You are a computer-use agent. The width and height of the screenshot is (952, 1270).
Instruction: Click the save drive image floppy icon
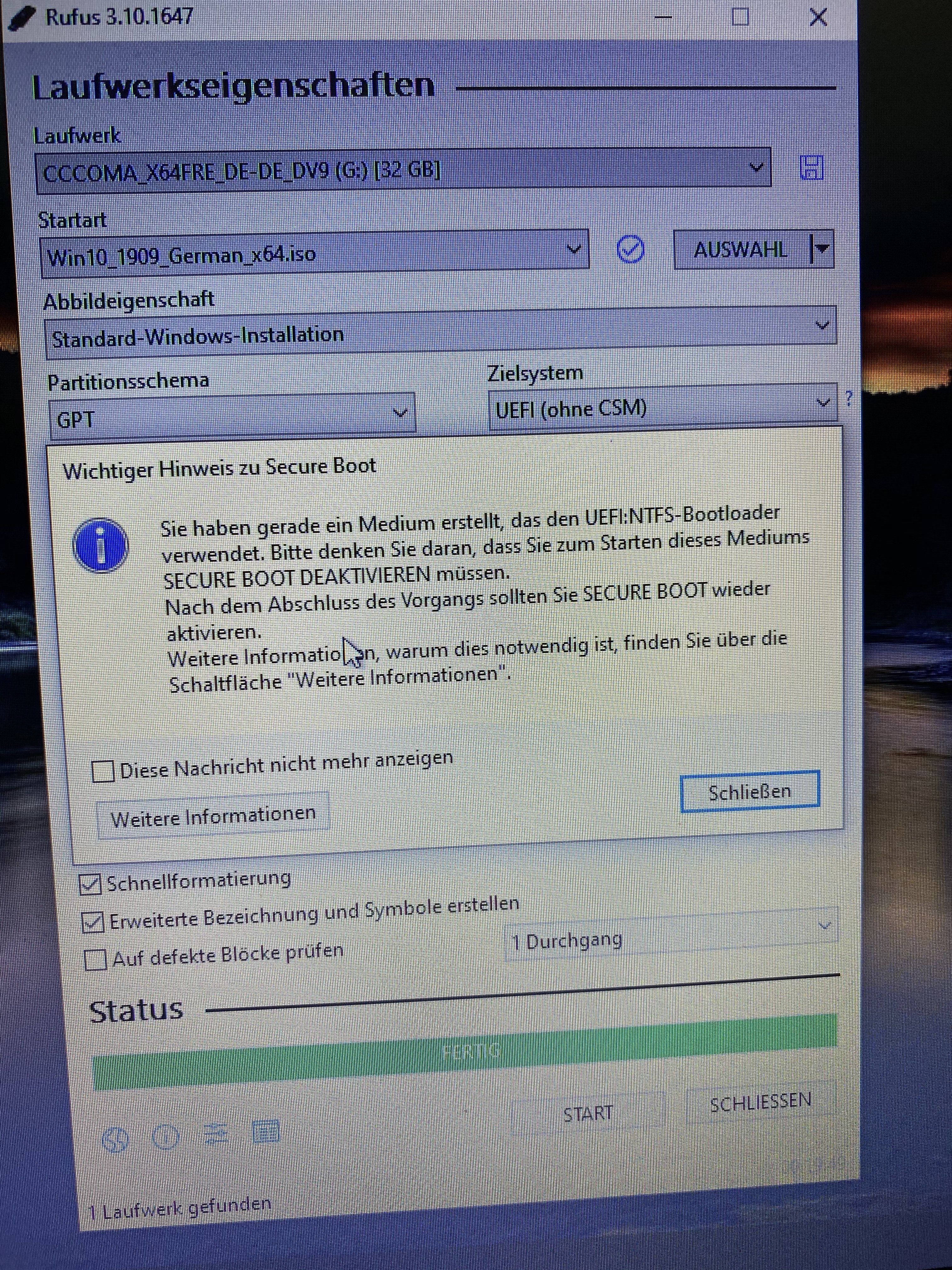click(x=811, y=168)
